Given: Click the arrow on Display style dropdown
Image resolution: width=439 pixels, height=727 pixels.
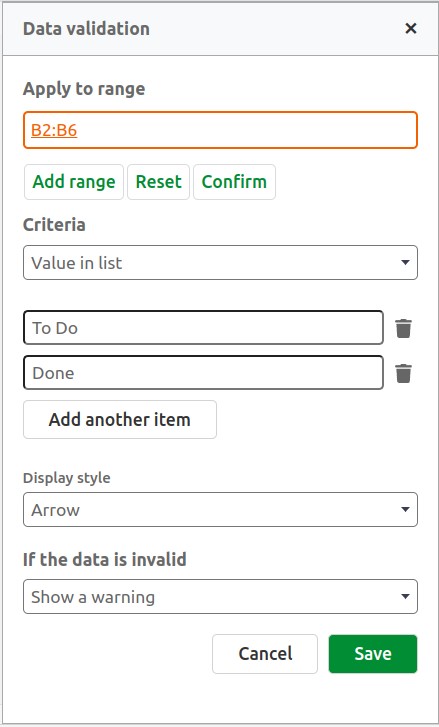Looking at the screenshot, I should [405, 510].
